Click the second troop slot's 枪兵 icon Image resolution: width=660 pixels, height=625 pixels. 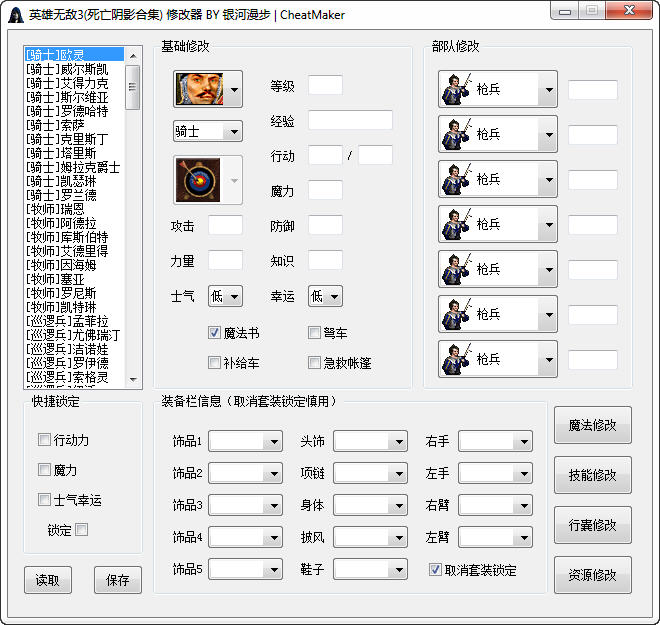click(x=456, y=134)
